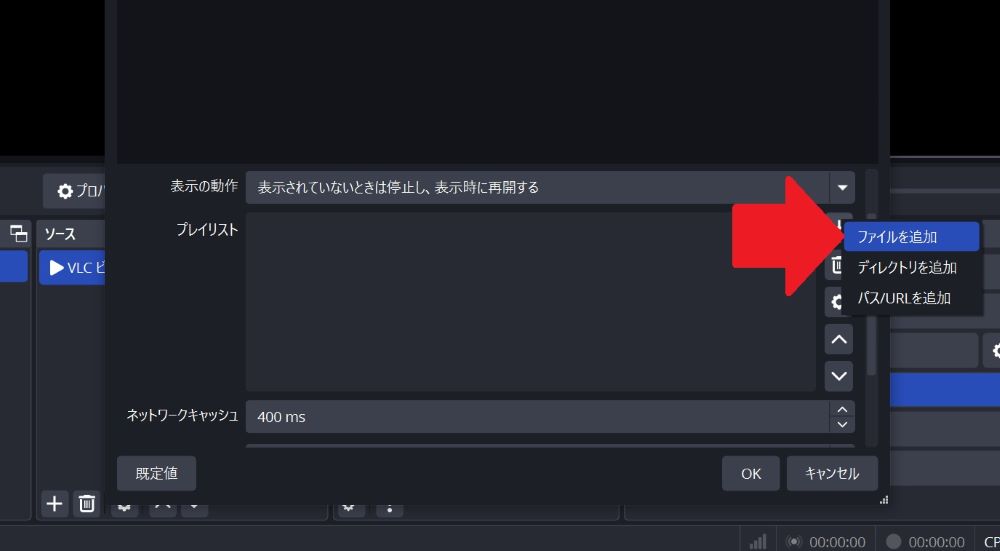The height and width of the screenshot is (551, 1000).
Task: Choose ファイルを追加 from the popup menu
Action: tap(911, 237)
